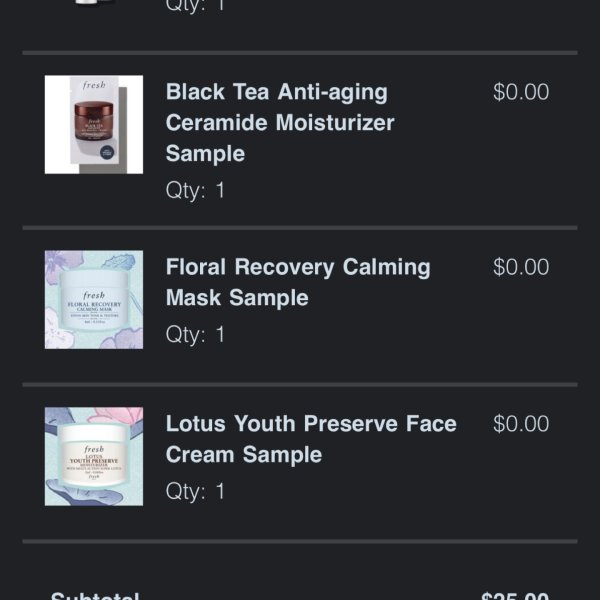Click the fresh logo on Black Tea box
The image size is (600, 600).
[94, 85]
